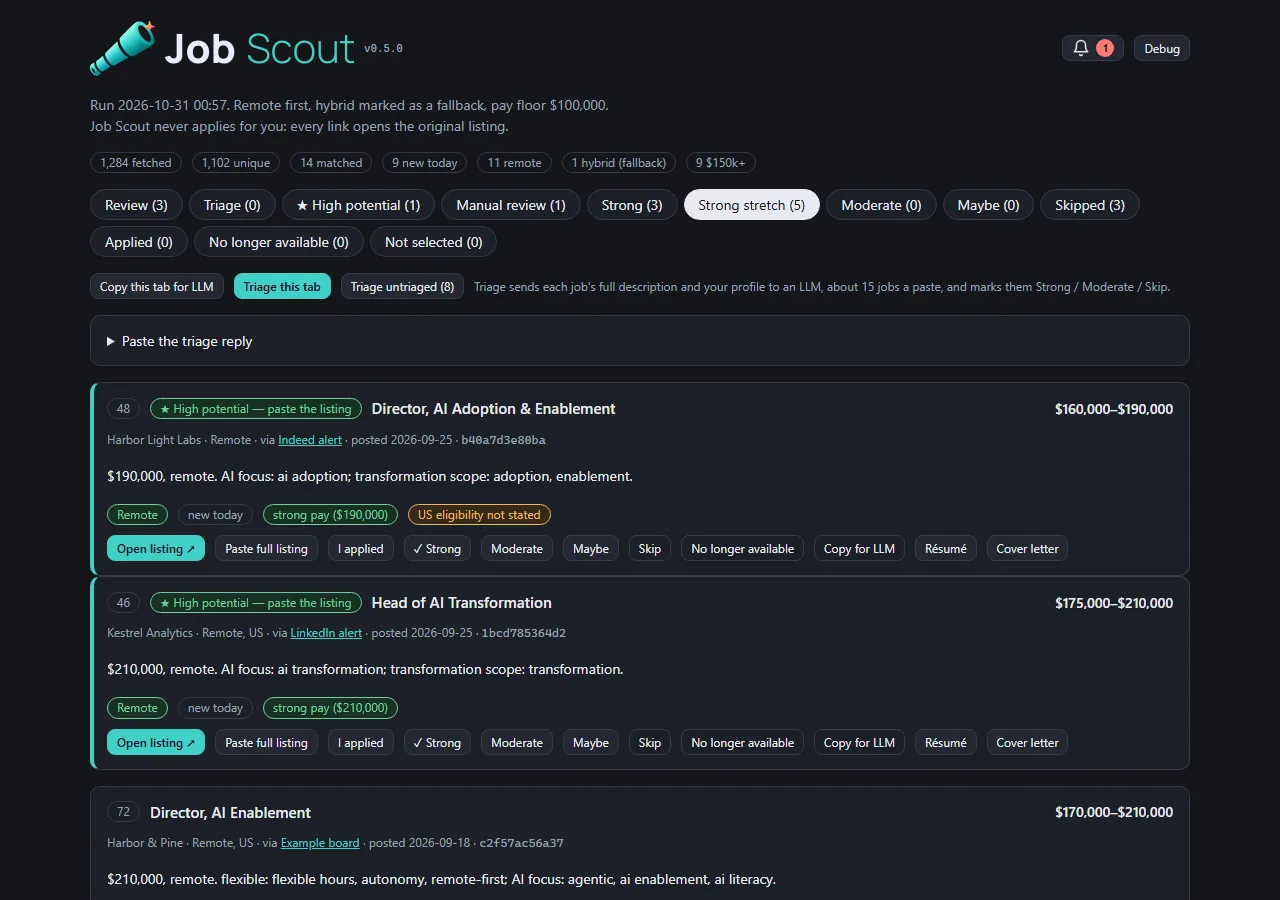Open the Maybe (0) tab
Screen dimensions: 1280x900
pos(988,205)
